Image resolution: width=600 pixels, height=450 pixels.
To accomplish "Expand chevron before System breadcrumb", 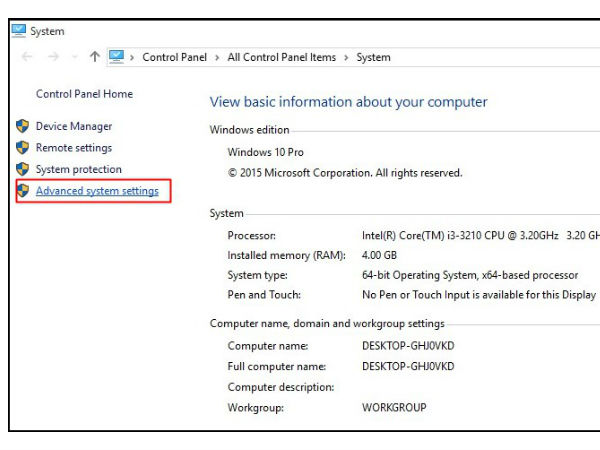I will pyautogui.click(x=346, y=58).
